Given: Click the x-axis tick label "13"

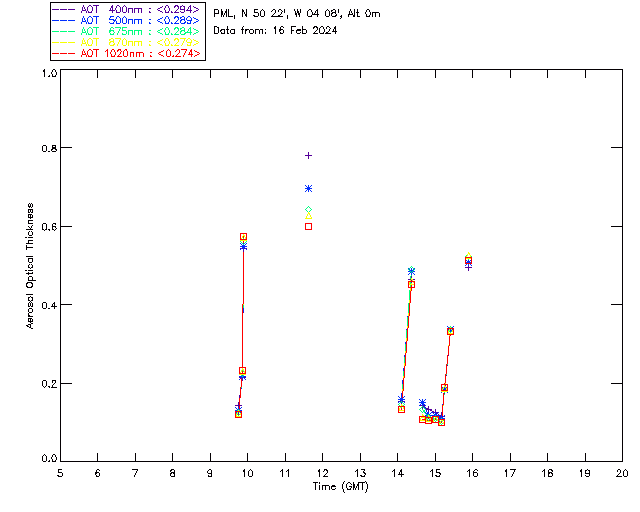Looking at the screenshot, I should pos(360,473).
